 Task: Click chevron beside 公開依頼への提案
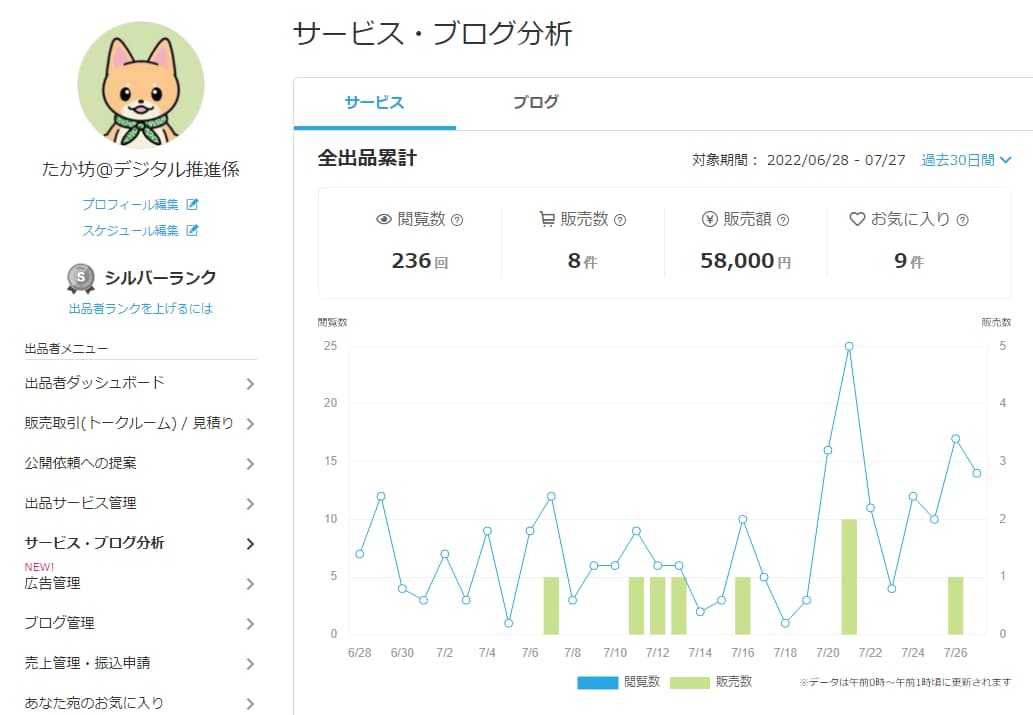pyautogui.click(x=250, y=464)
